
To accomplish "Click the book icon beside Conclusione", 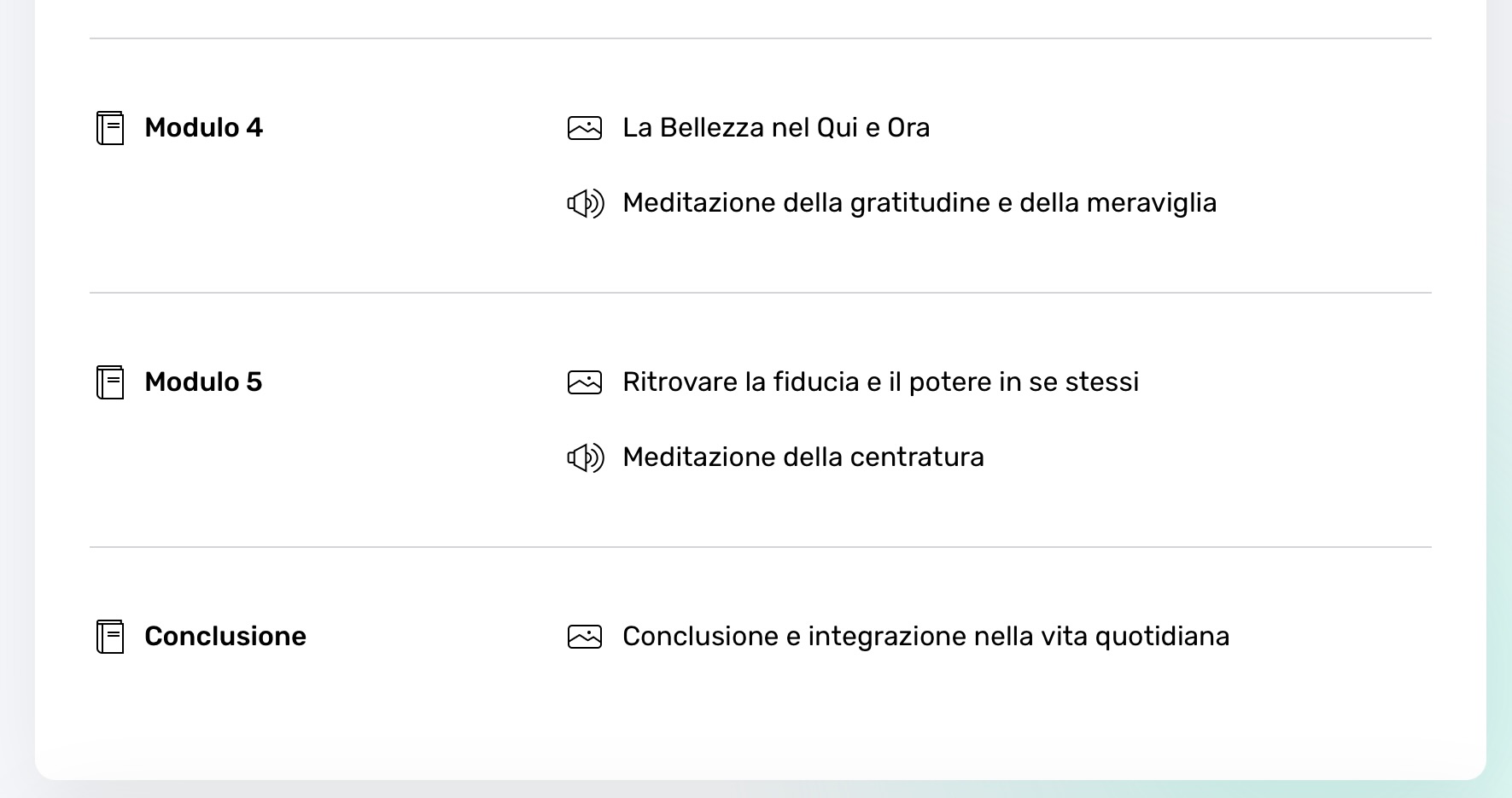I will pos(110,637).
